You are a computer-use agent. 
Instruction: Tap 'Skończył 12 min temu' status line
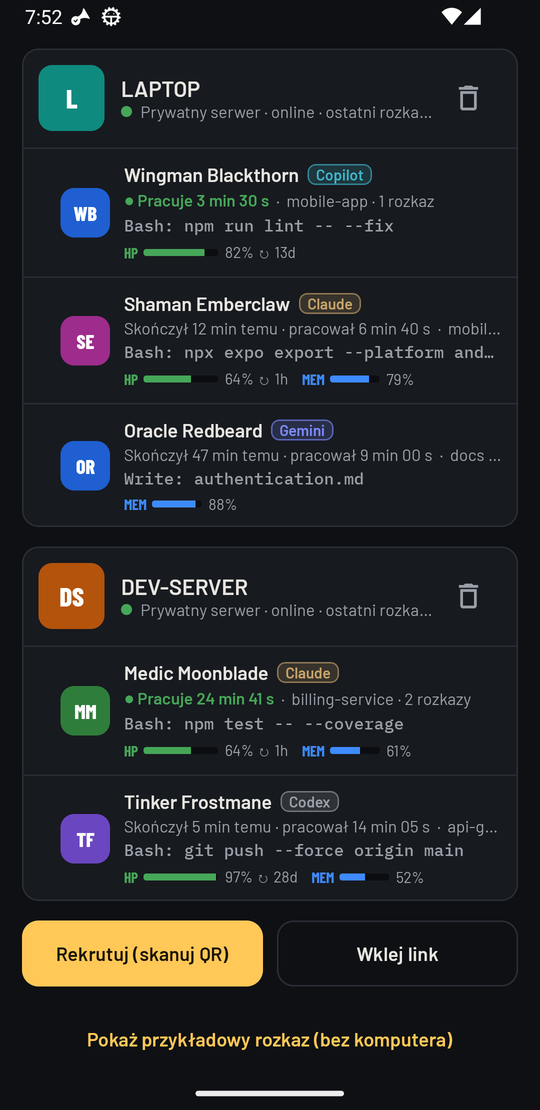pos(201,329)
